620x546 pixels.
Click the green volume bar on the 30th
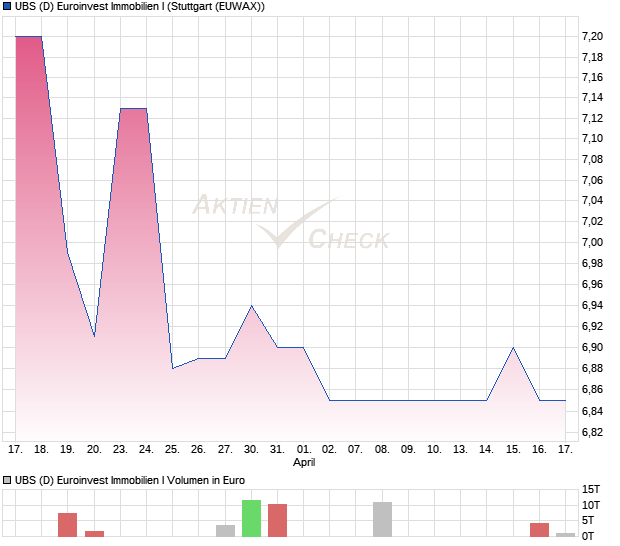(251, 518)
